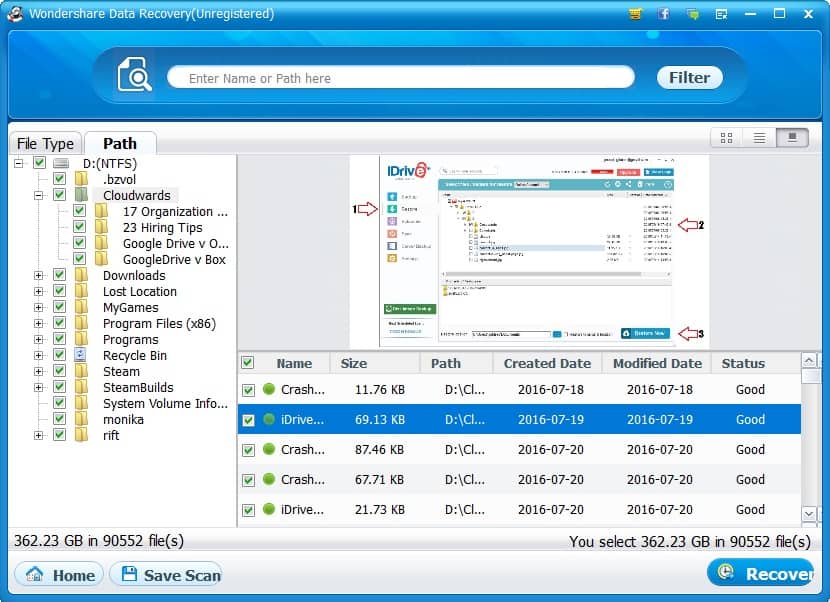
Task: Expand the Program Files (x86) node
Action: click(x=38, y=323)
